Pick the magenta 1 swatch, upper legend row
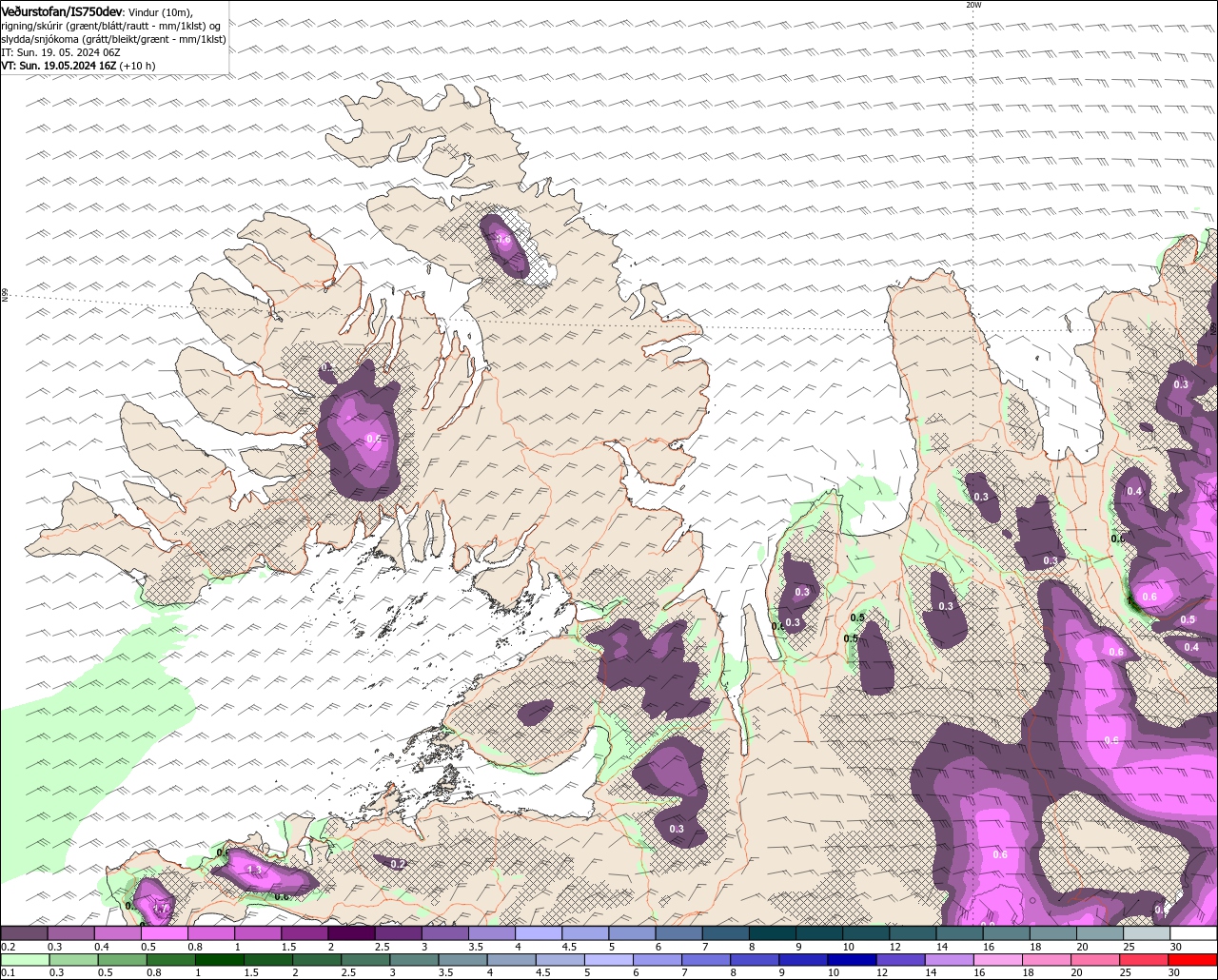Viewport: 1218px width, 980px height. click(258, 933)
